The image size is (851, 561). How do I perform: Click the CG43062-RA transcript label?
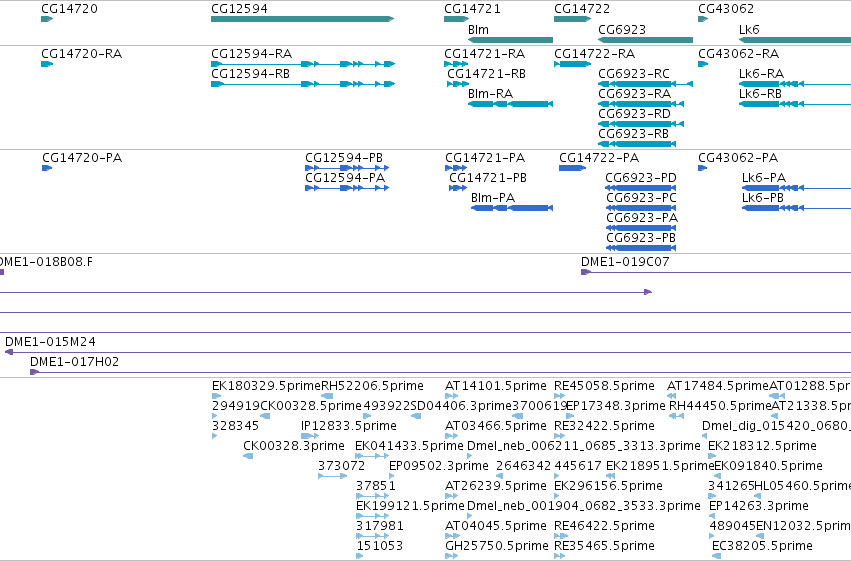[738, 54]
